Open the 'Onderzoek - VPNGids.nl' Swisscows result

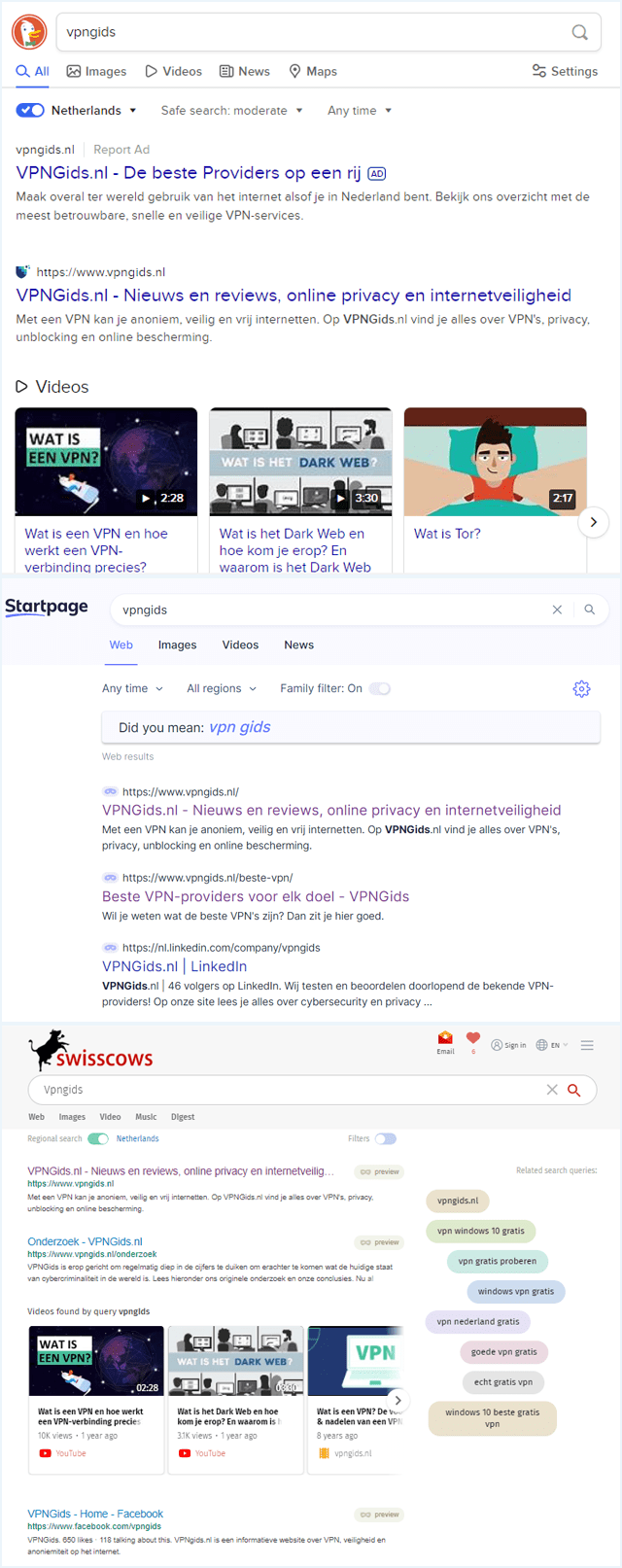[85, 1241]
